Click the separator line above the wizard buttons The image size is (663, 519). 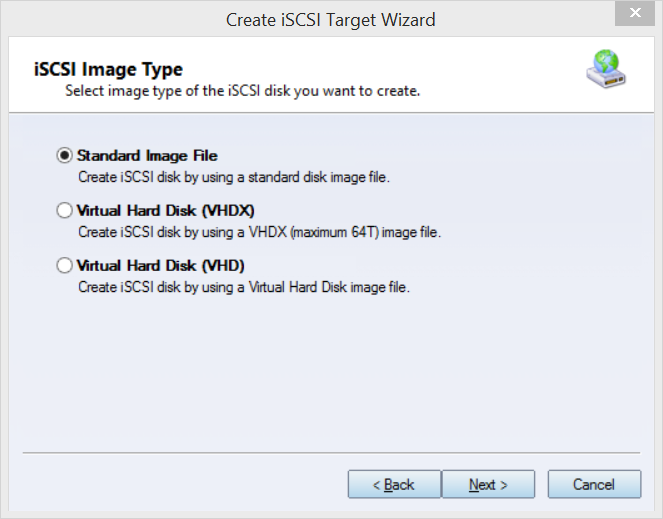(x=332, y=453)
